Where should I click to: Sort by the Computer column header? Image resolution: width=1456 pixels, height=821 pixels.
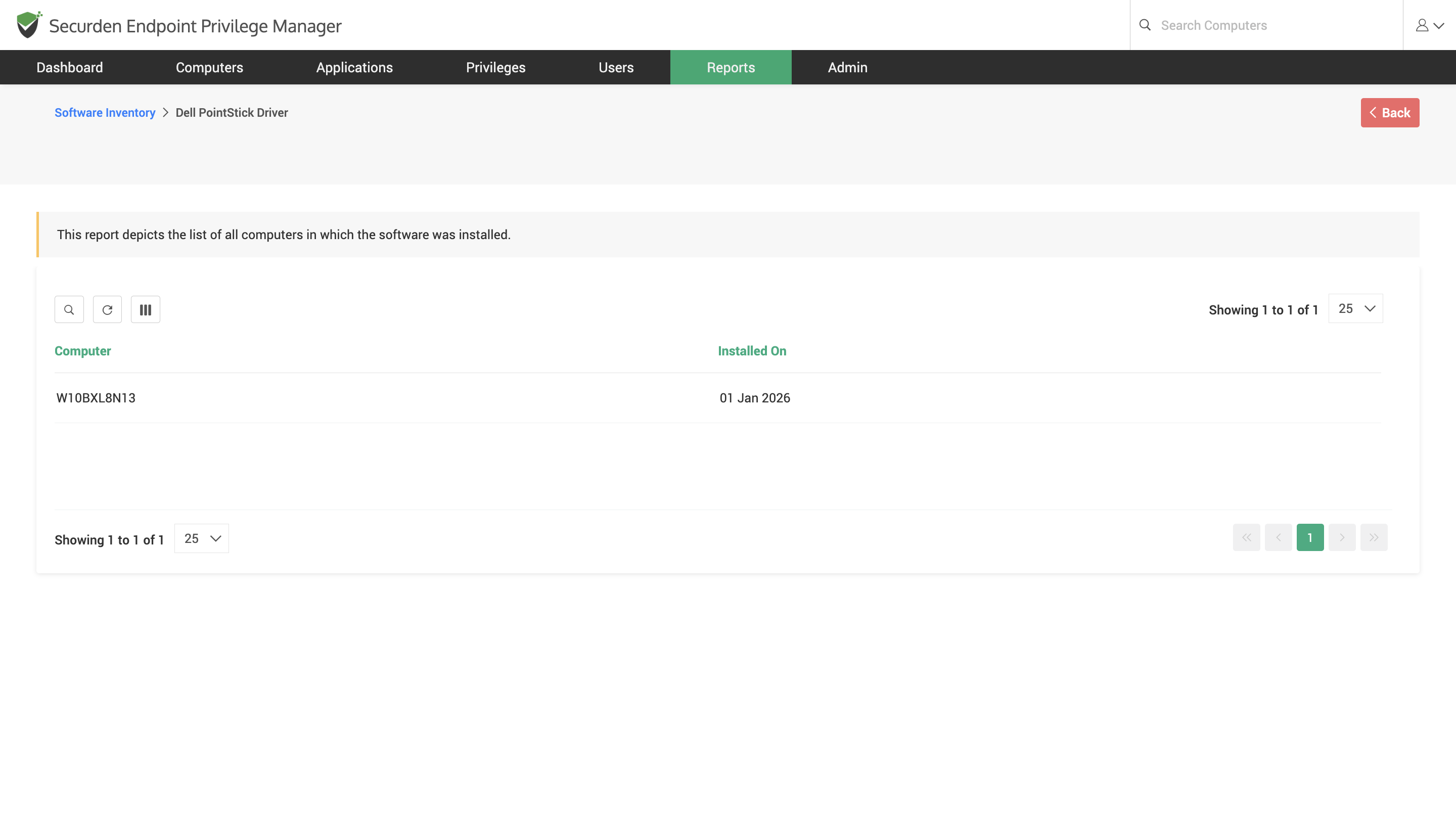(x=82, y=351)
